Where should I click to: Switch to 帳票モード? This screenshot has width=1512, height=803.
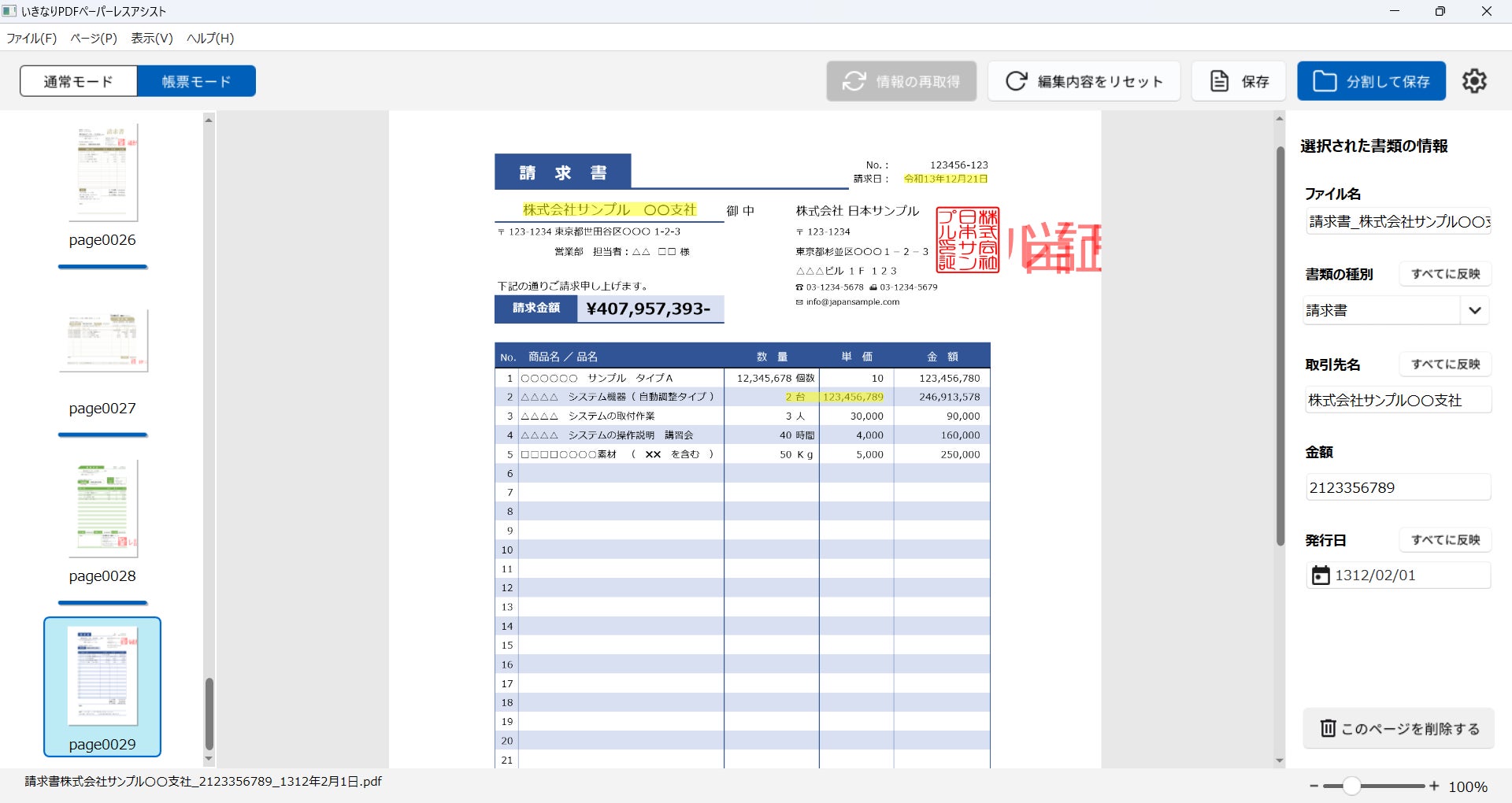(x=196, y=81)
